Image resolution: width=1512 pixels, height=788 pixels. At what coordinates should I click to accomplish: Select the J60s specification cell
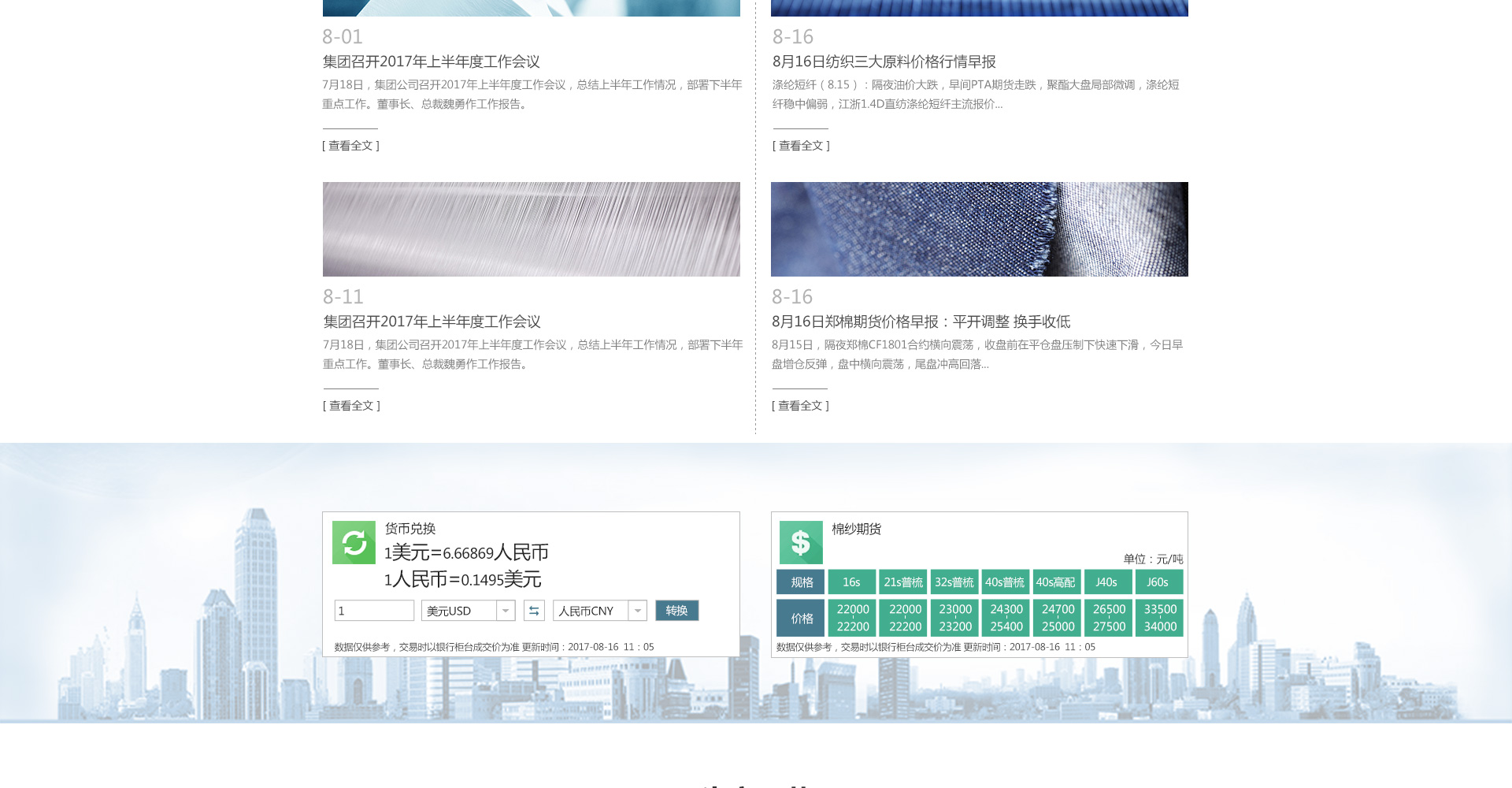coord(1158,582)
